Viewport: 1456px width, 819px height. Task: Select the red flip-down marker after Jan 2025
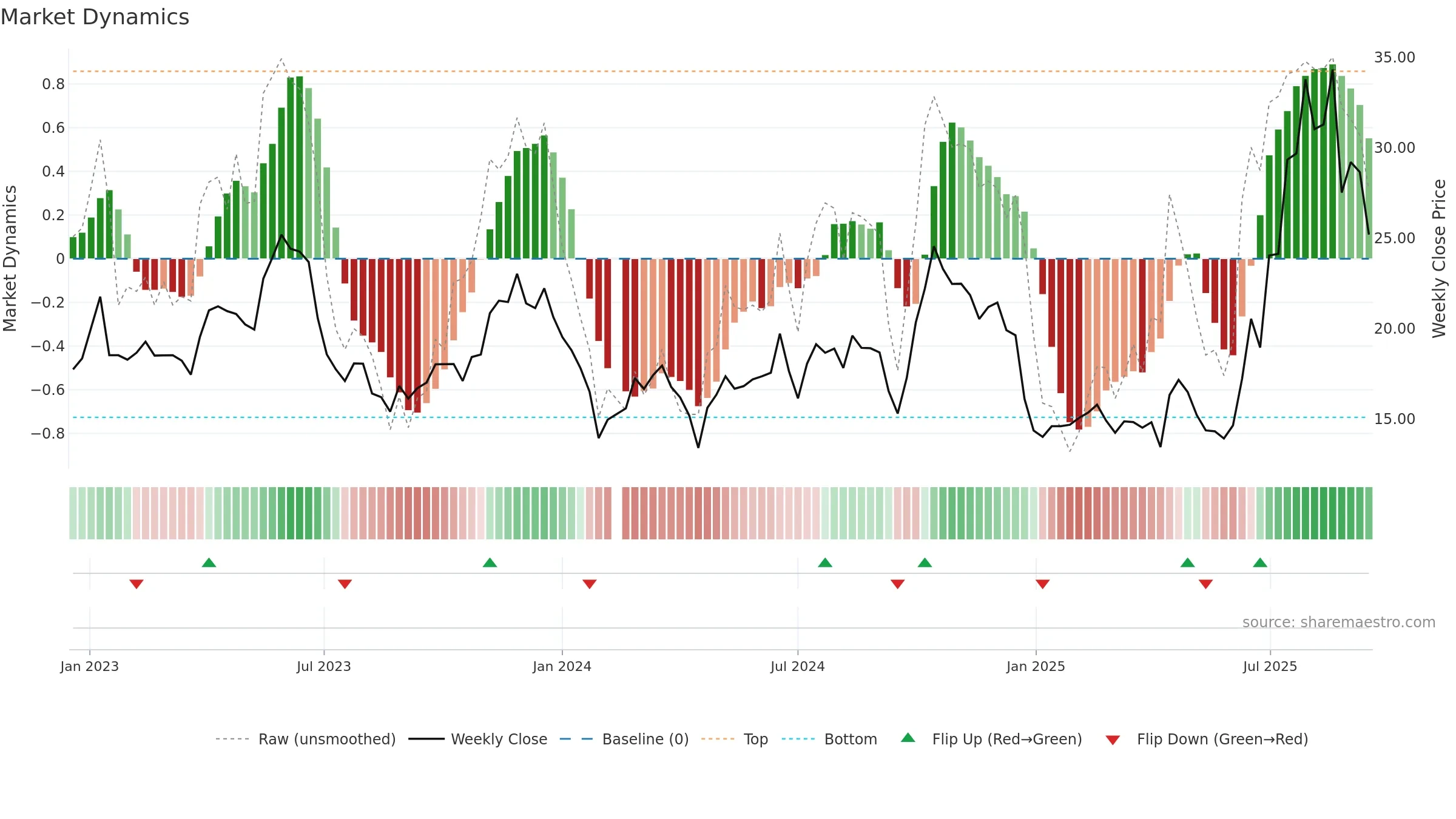pyautogui.click(x=1043, y=584)
